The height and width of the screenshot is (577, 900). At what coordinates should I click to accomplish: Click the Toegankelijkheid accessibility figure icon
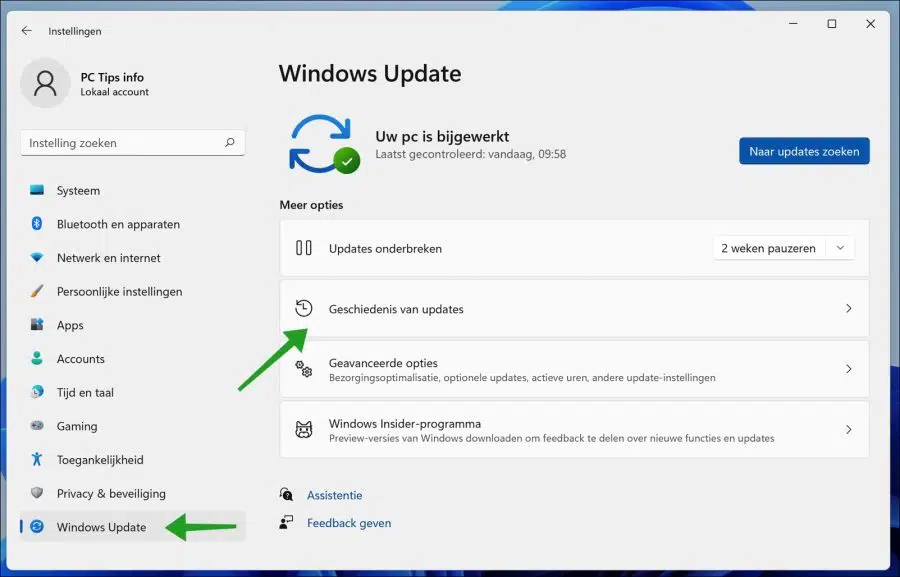coord(37,459)
